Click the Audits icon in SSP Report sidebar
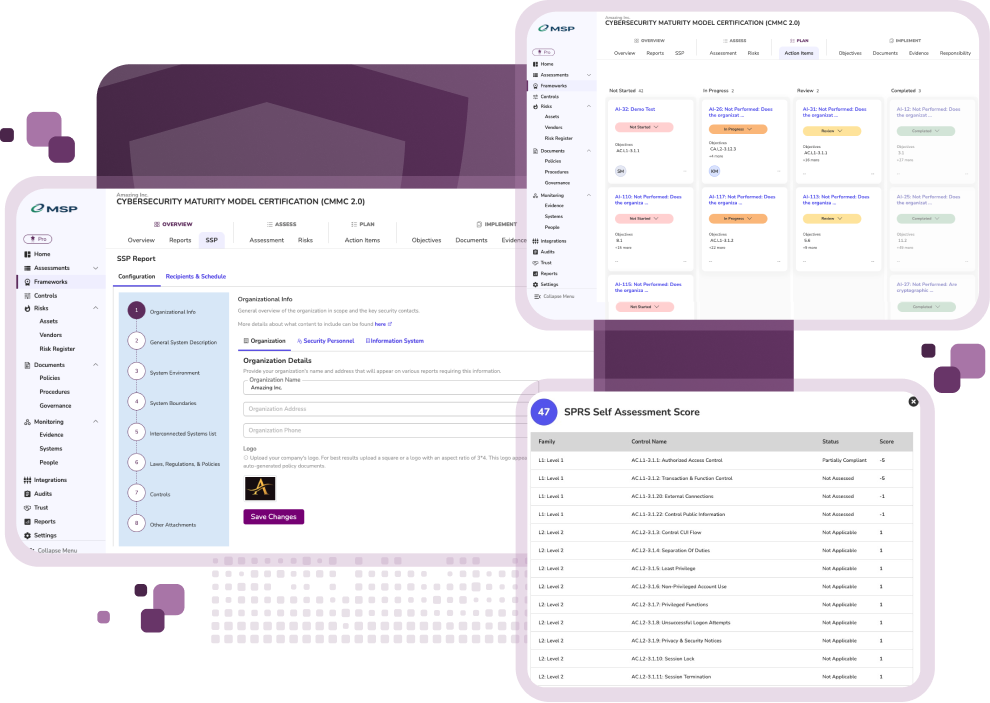 tap(27, 493)
